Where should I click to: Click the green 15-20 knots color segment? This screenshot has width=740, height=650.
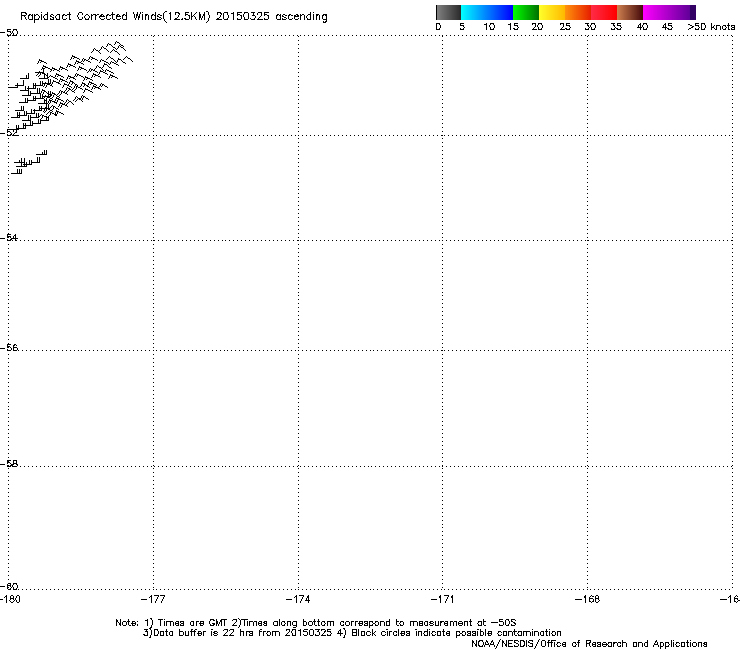point(526,12)
